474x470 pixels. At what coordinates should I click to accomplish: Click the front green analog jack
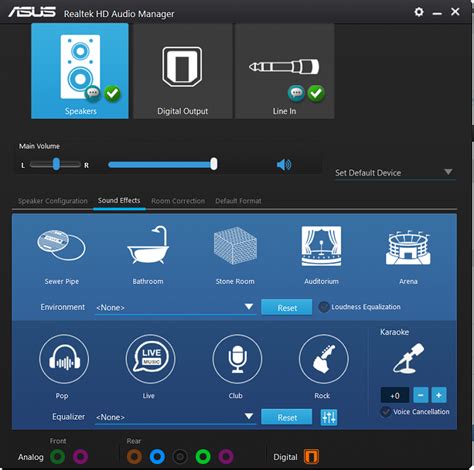57,456
